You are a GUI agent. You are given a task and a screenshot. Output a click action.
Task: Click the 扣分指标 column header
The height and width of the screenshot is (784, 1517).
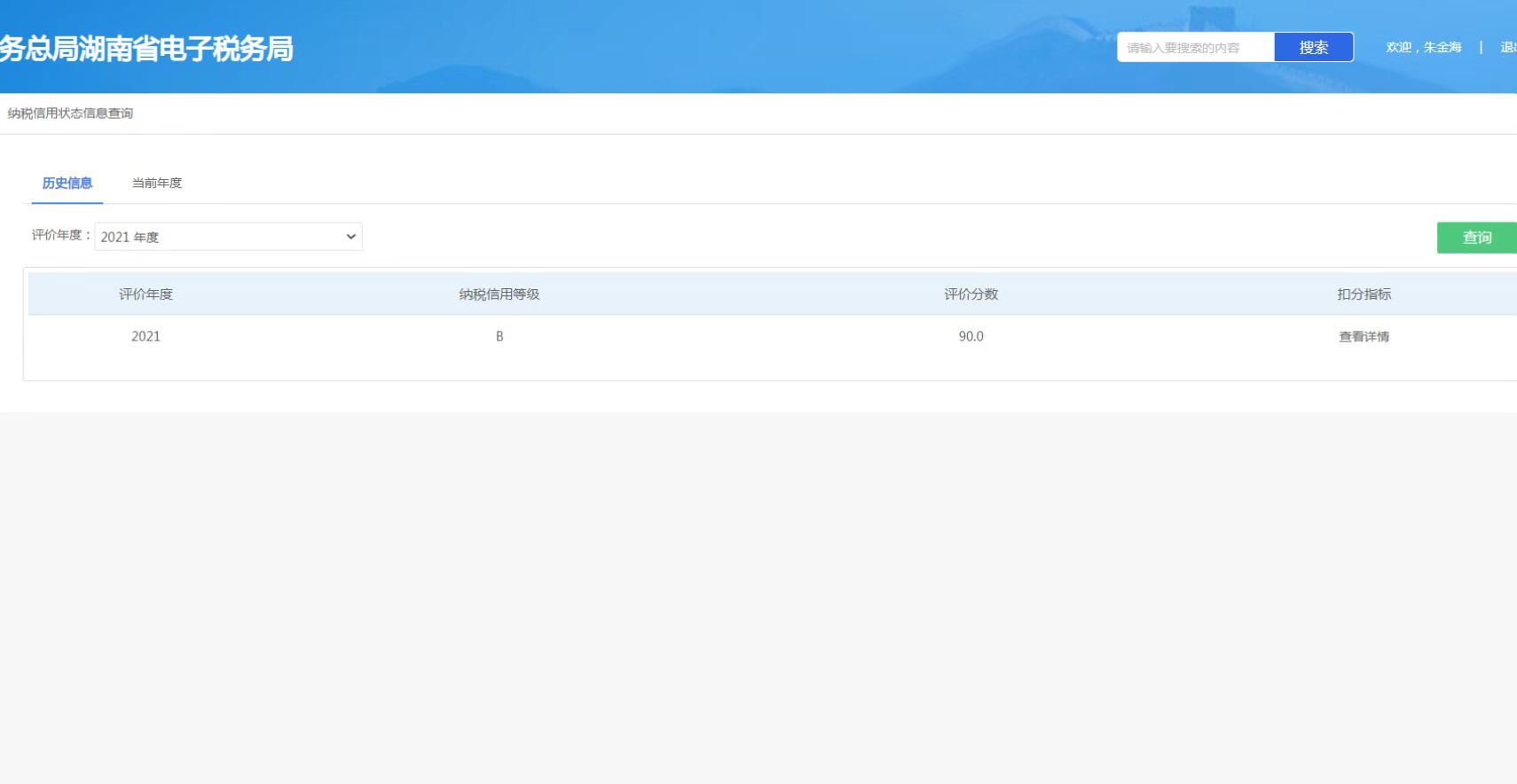pos(1364,294)
